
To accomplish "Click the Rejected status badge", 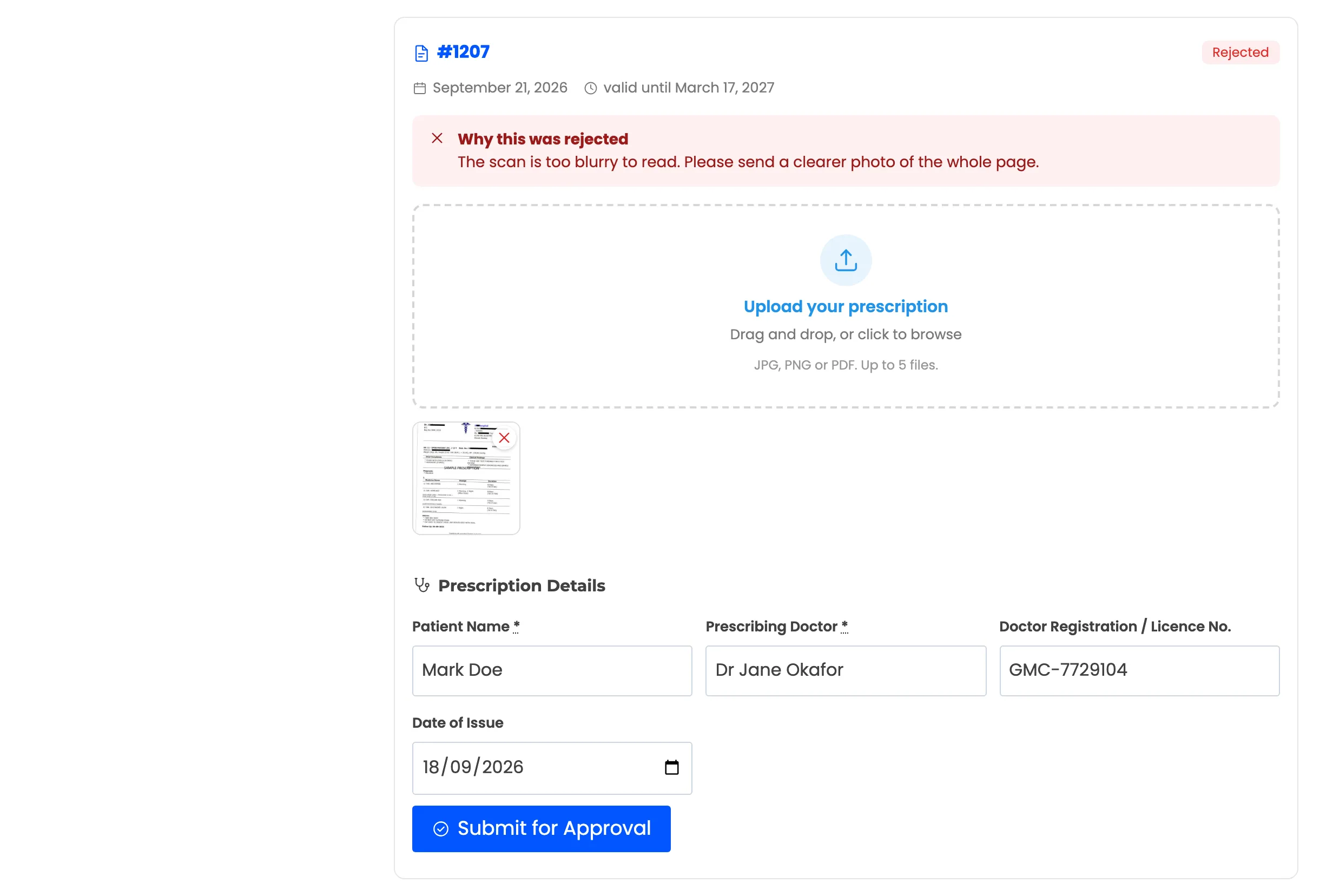I will click(x=1240, y=52).
